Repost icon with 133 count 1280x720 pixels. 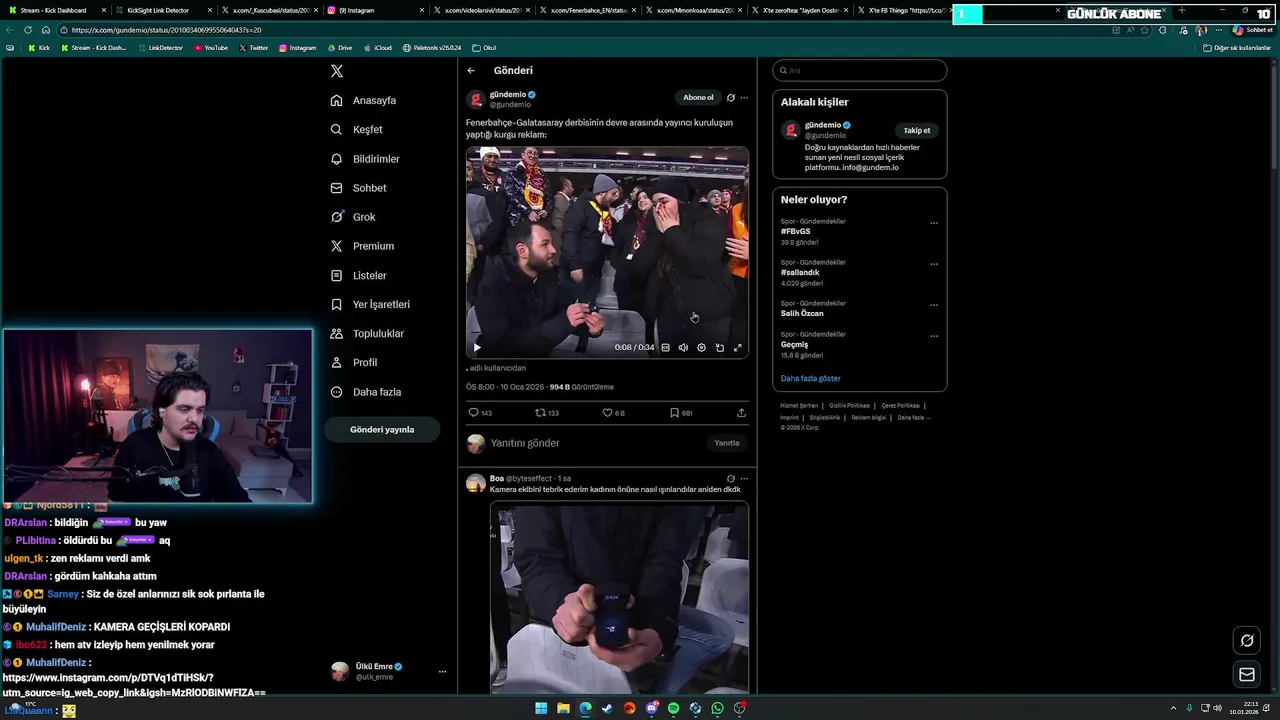(x=541, y=413)
